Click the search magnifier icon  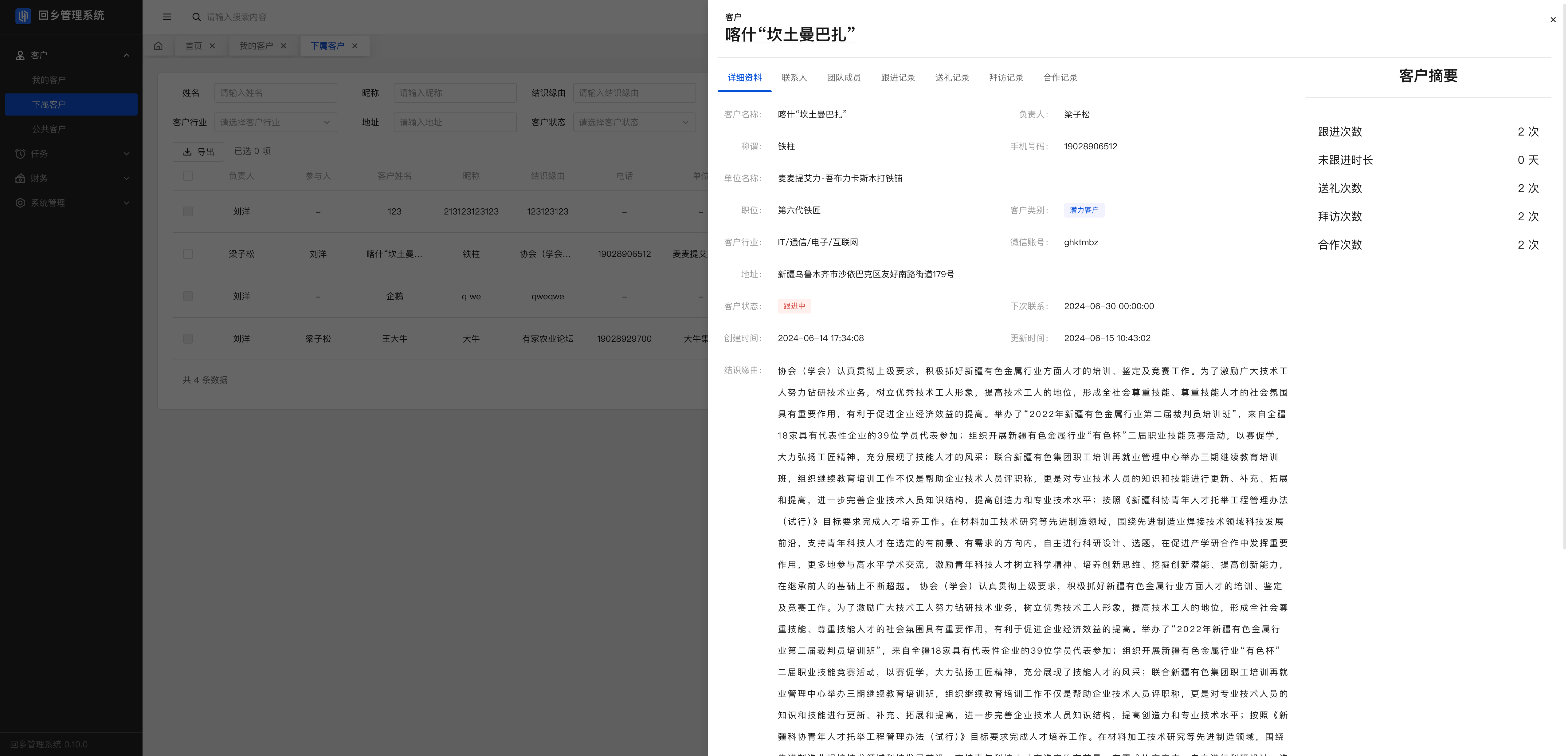tap(197, 17)
